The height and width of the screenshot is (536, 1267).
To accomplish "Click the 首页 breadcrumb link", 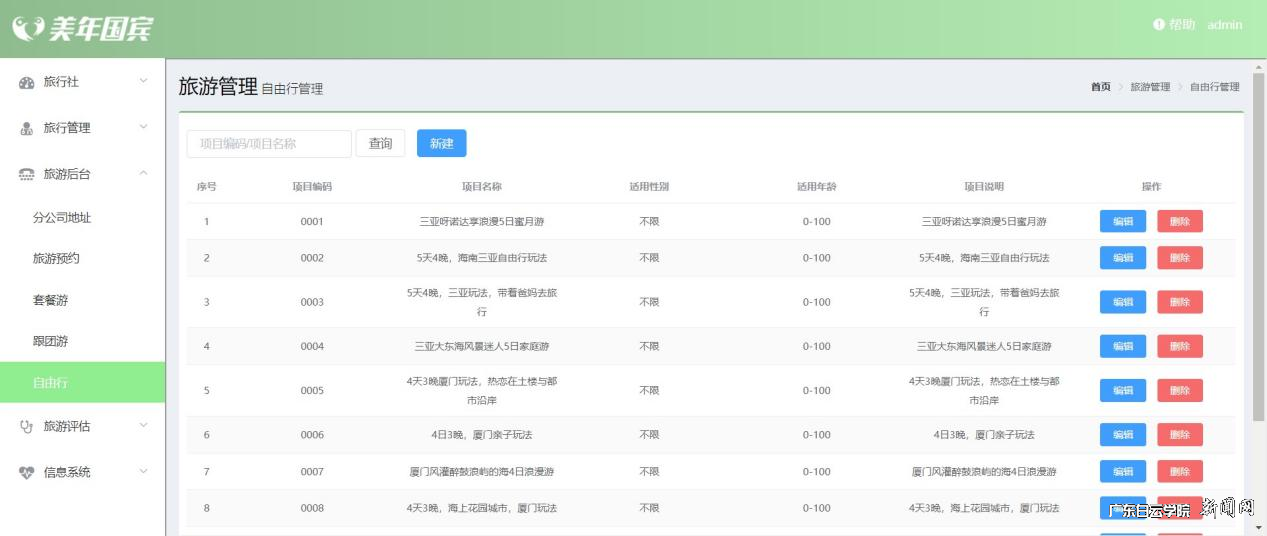I will coord(1100,87).
